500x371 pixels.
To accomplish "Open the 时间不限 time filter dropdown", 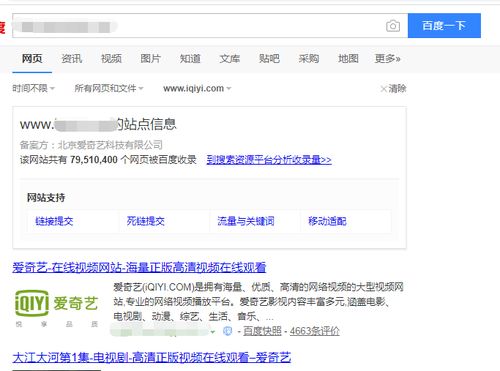I will tap(33, 88).
